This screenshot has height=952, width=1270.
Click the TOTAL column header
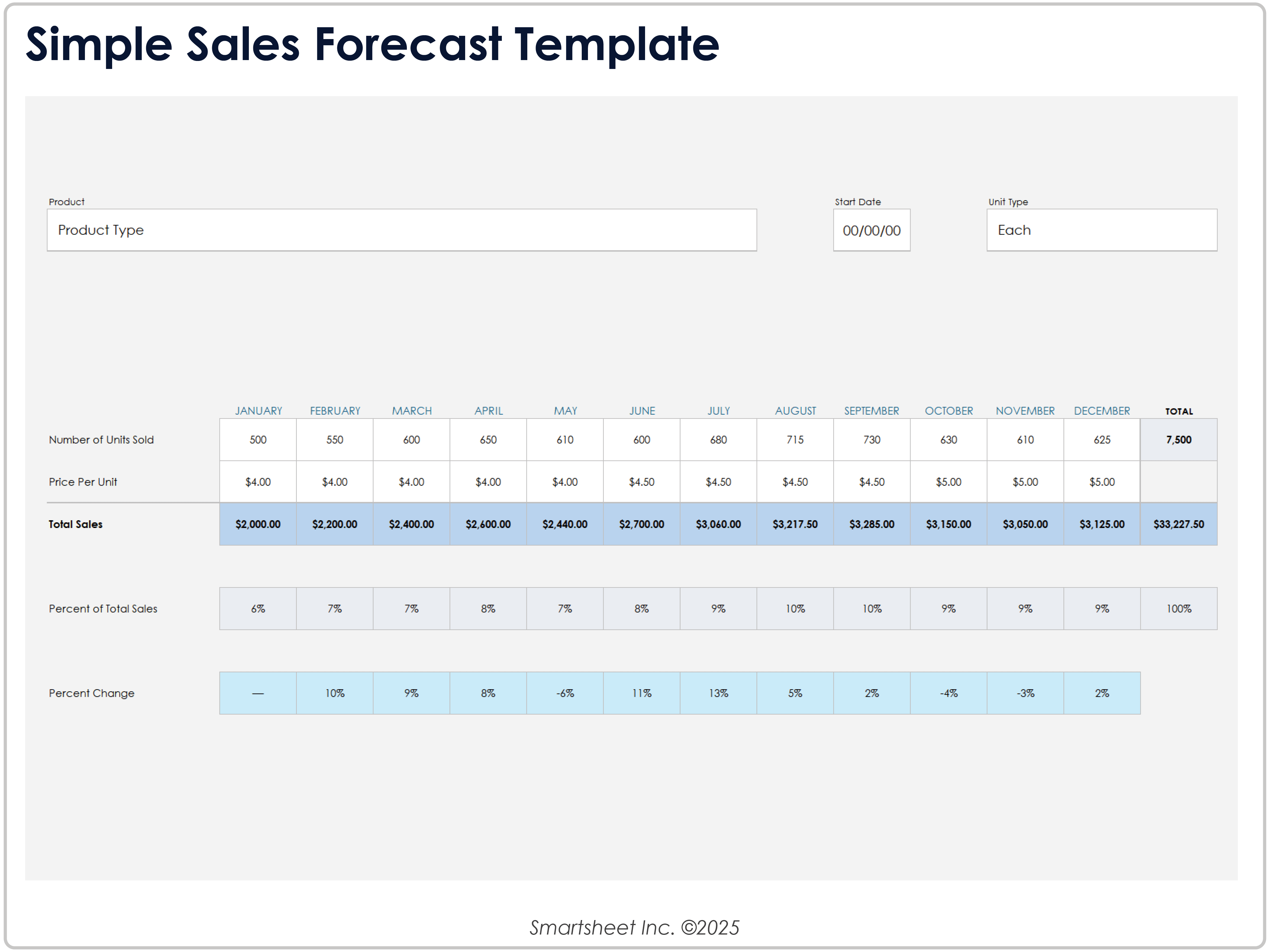pos(1178,411)
